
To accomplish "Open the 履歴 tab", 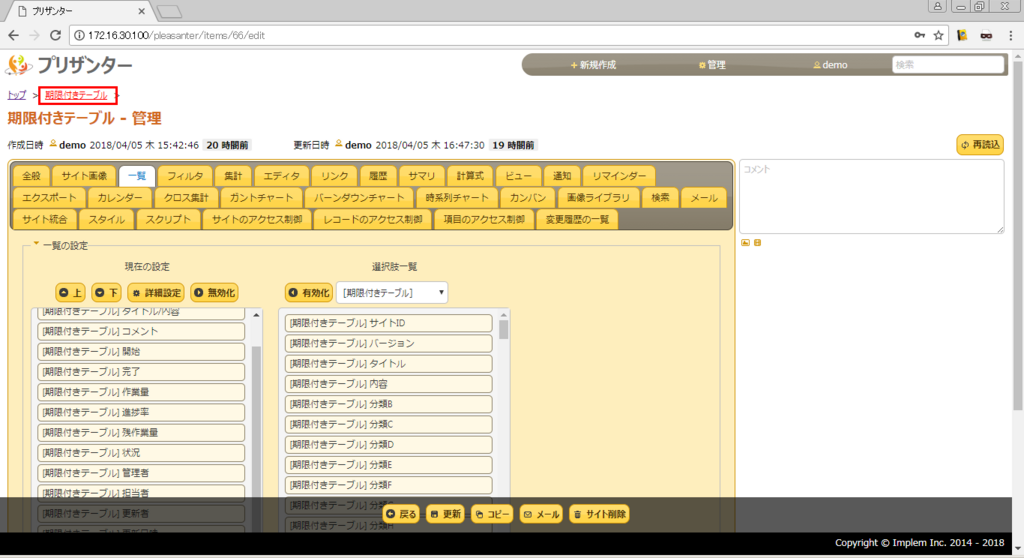I will (x=378, y=176).
